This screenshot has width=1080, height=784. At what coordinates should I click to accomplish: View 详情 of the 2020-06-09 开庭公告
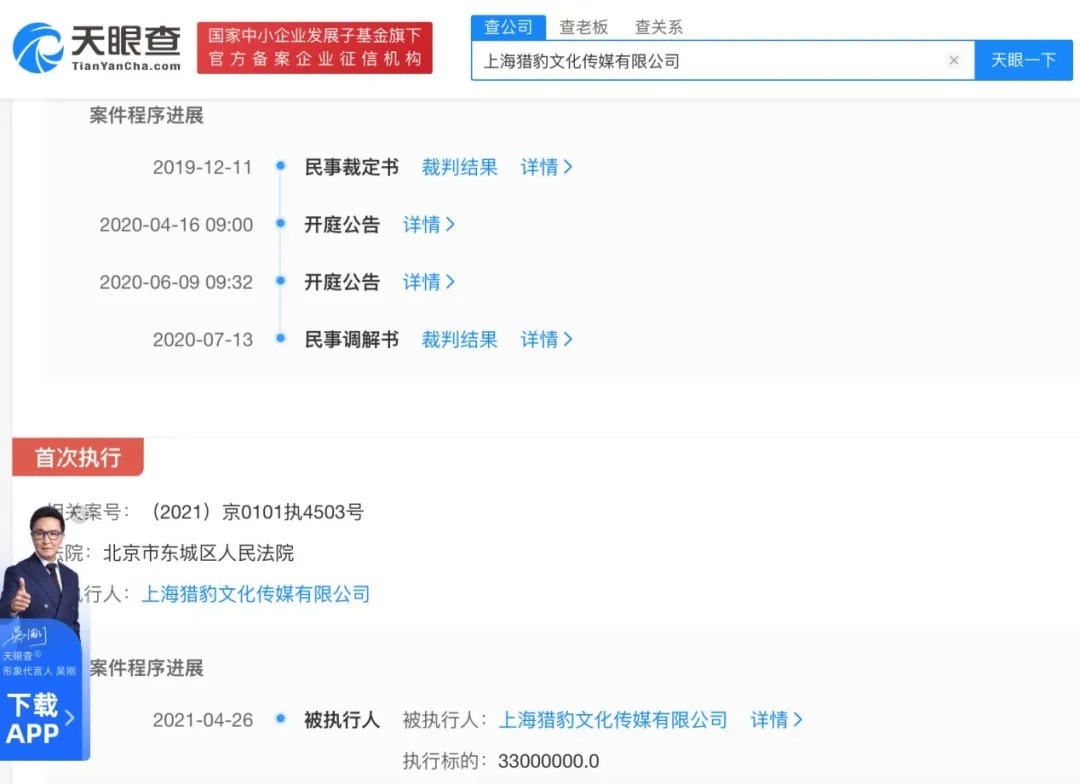[428, 282]
